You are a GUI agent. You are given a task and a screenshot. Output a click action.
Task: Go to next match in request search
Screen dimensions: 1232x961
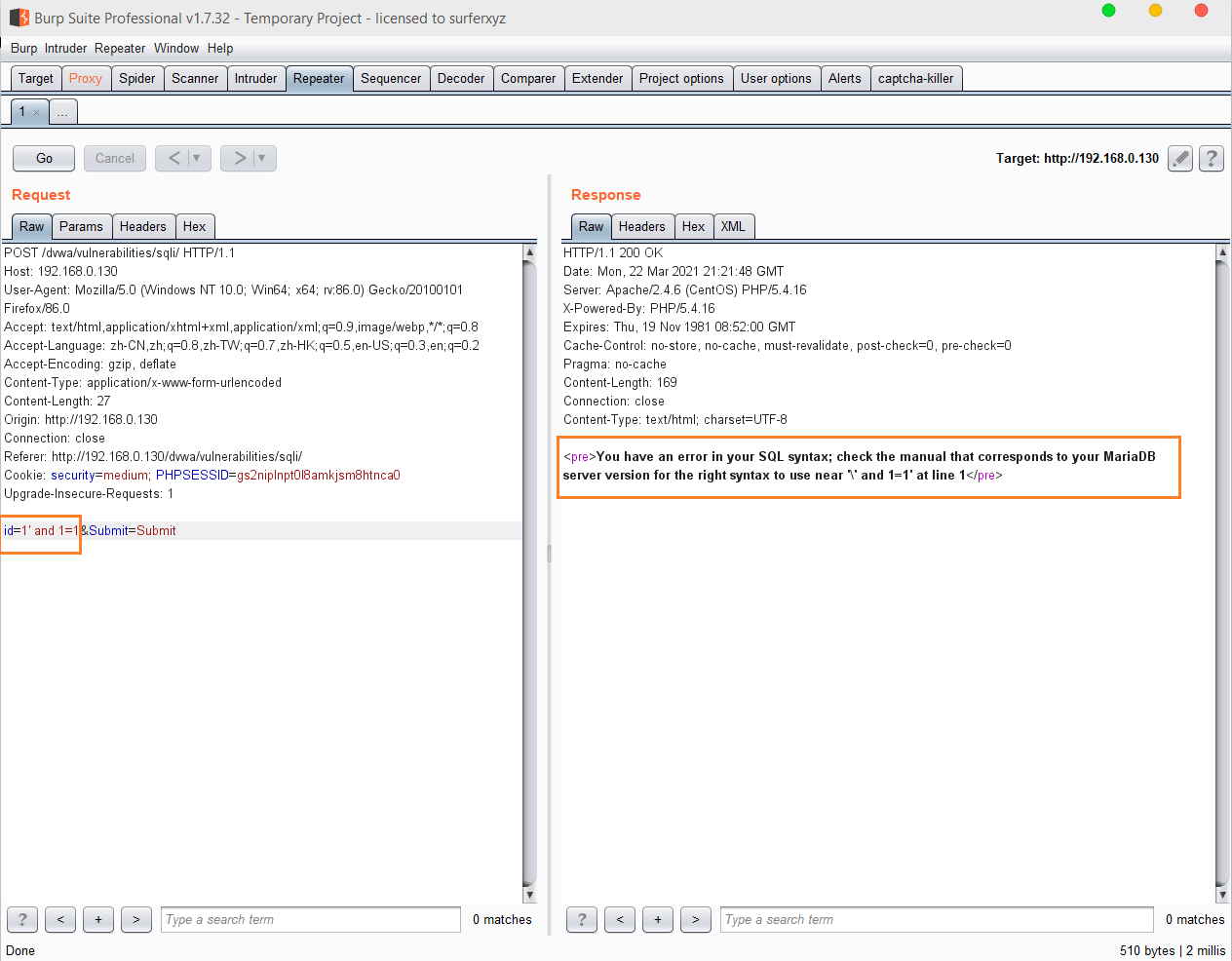[136, 919]
